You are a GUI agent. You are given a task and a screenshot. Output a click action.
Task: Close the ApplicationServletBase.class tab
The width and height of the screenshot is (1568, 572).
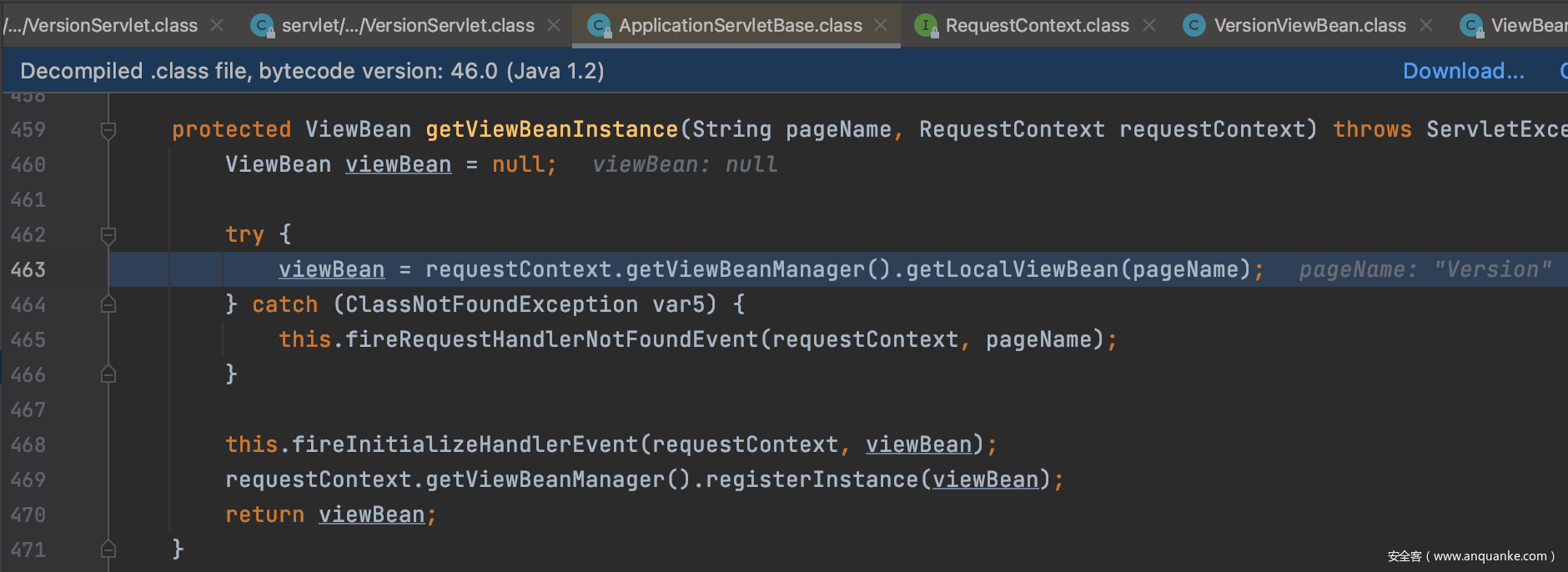(881, 26)
